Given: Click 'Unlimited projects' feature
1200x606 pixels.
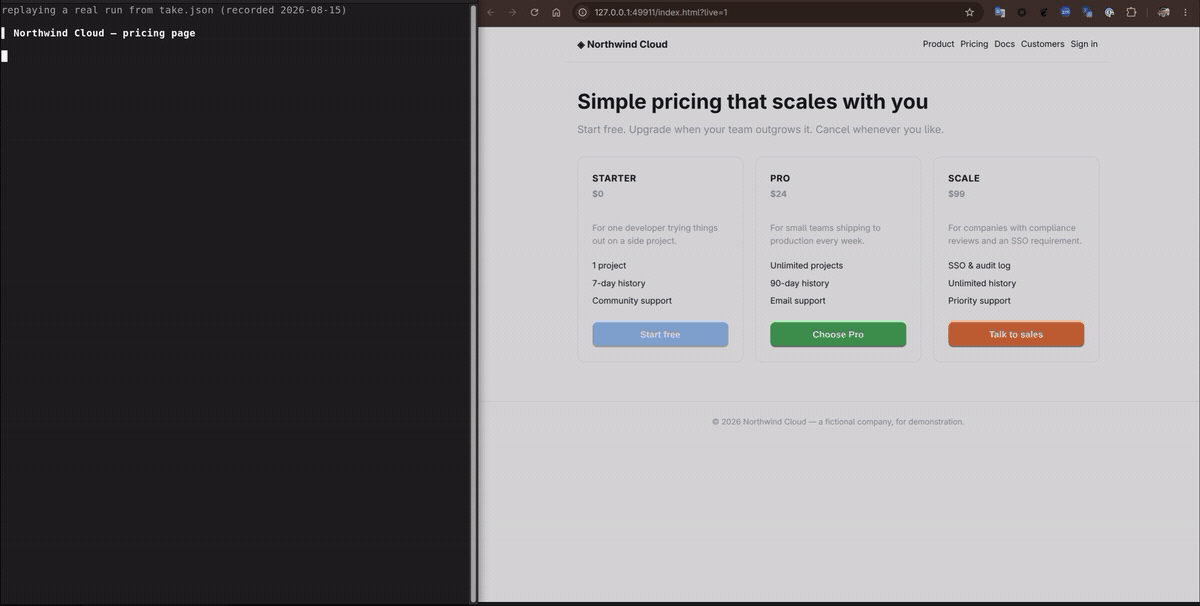Looking at the screenshot, I should coord(806,266).
